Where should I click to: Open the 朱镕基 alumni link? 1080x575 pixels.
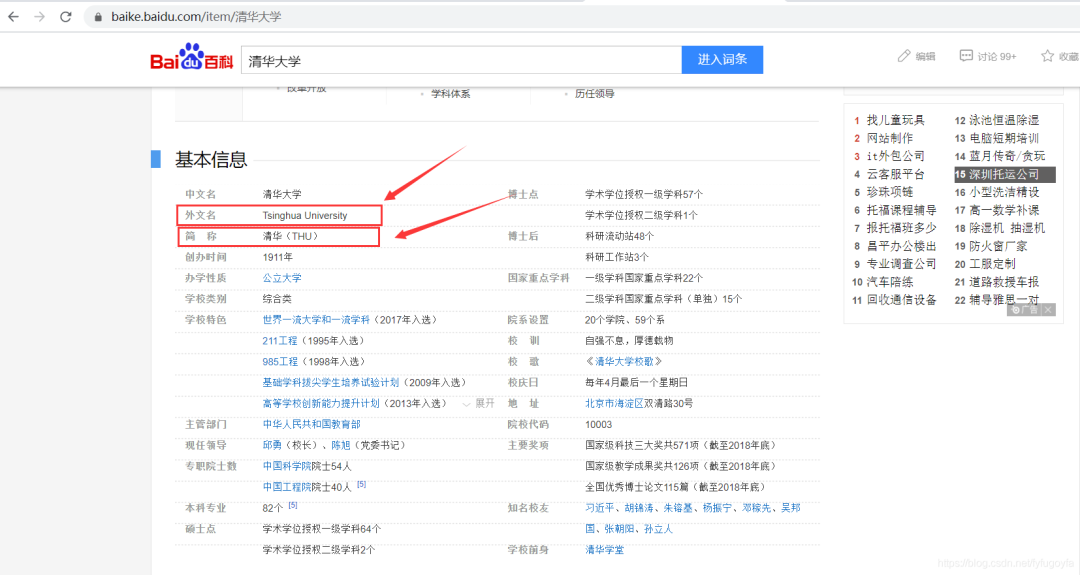[x=678, y=508]
